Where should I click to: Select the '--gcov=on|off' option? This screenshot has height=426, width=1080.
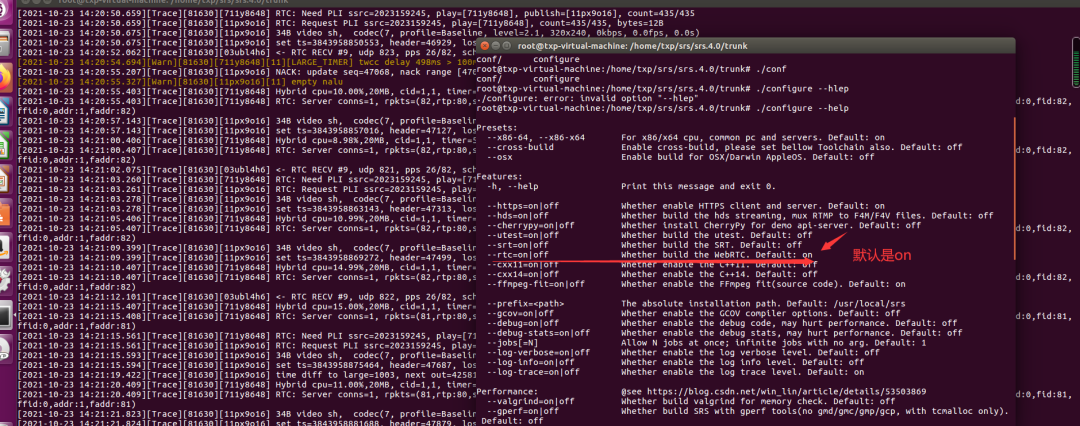click(x=520, y=313)
